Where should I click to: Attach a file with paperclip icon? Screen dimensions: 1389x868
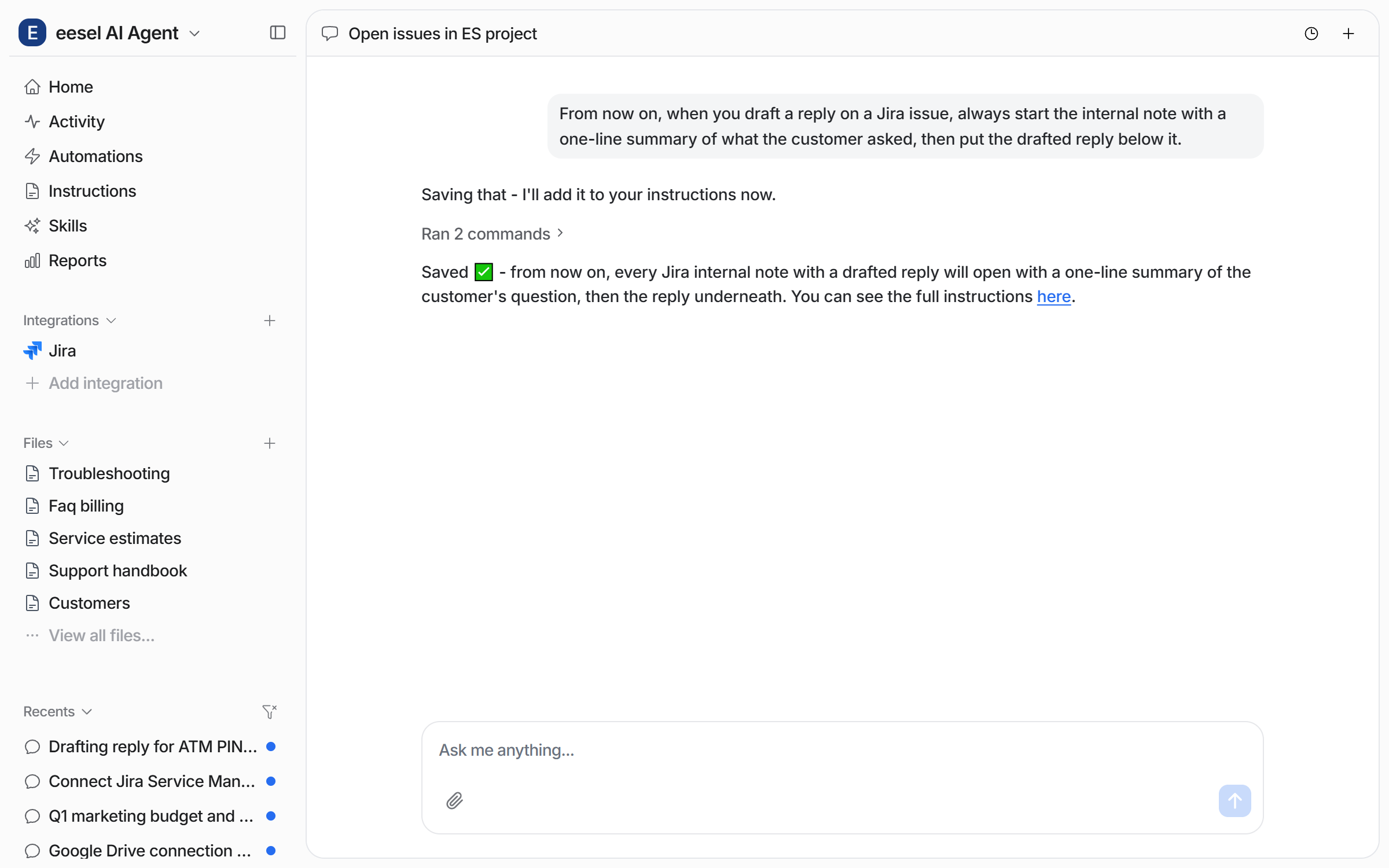coord(455,801)
